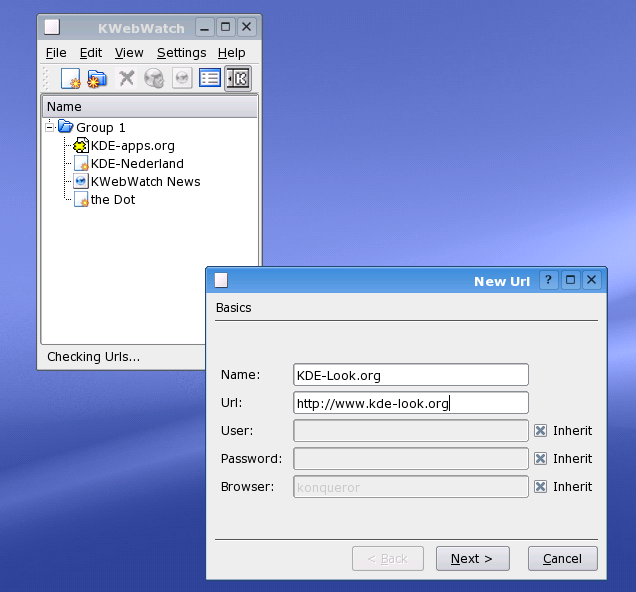Click the disabled User input field
The width and height of the screenshot is (636, 592).
tap(411, 431)
